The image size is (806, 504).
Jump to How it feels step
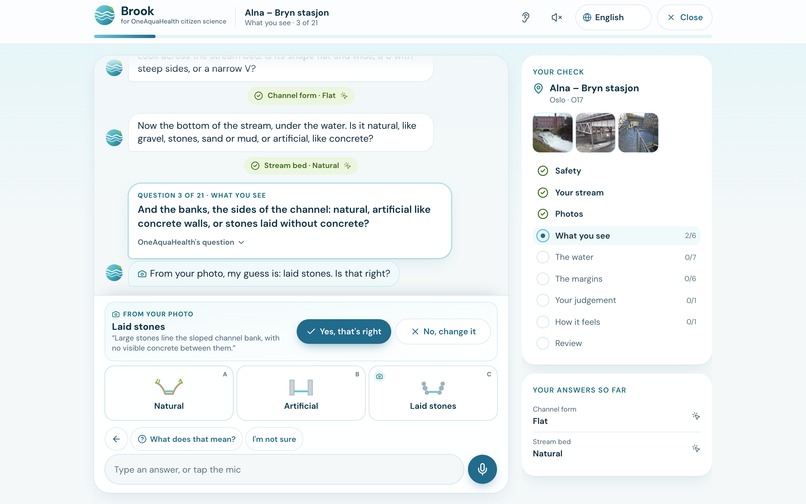tap(617, 322)
